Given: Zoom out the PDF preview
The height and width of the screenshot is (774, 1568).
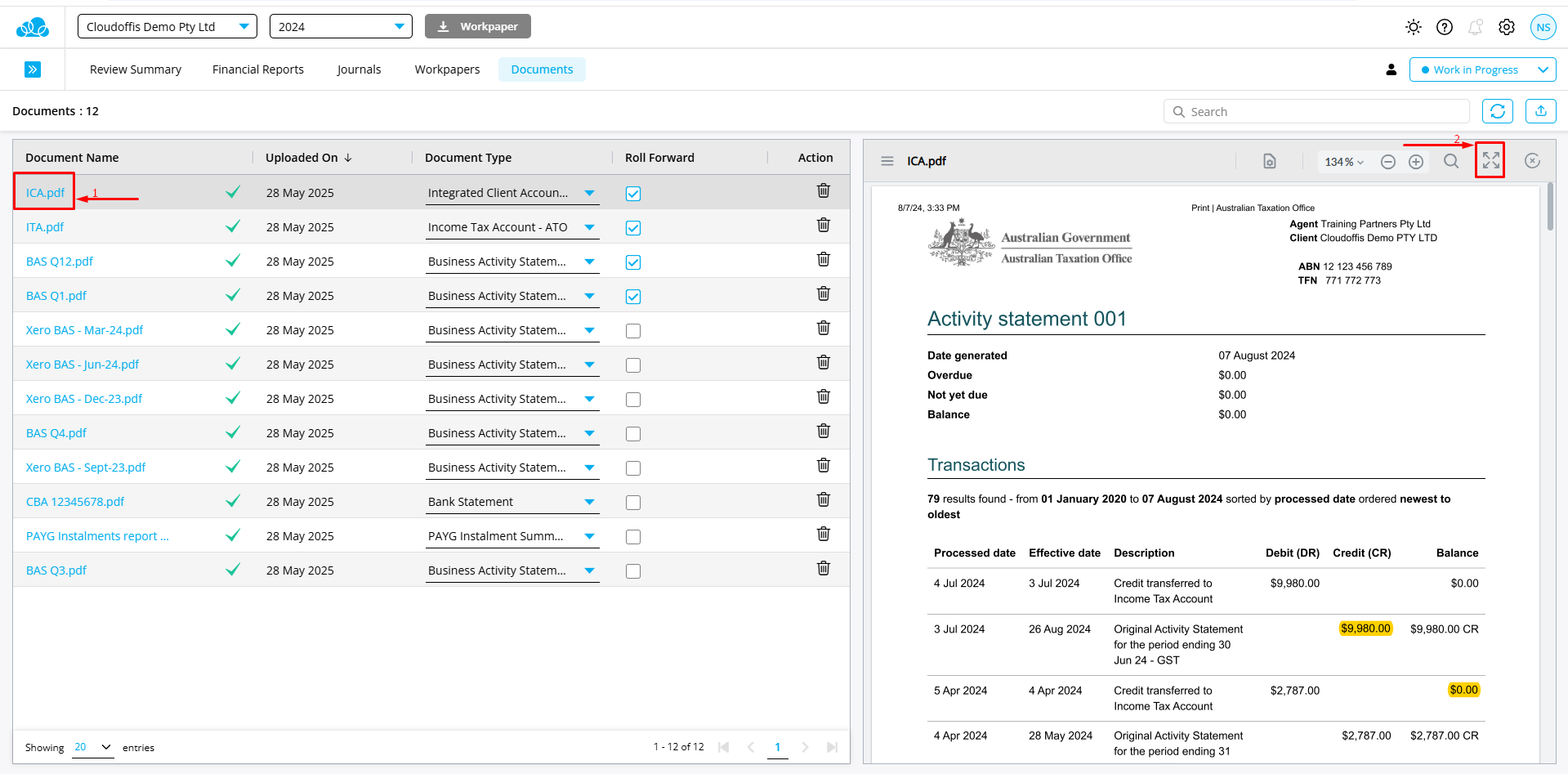Looking at the screenshot, I should (1388, 162).
